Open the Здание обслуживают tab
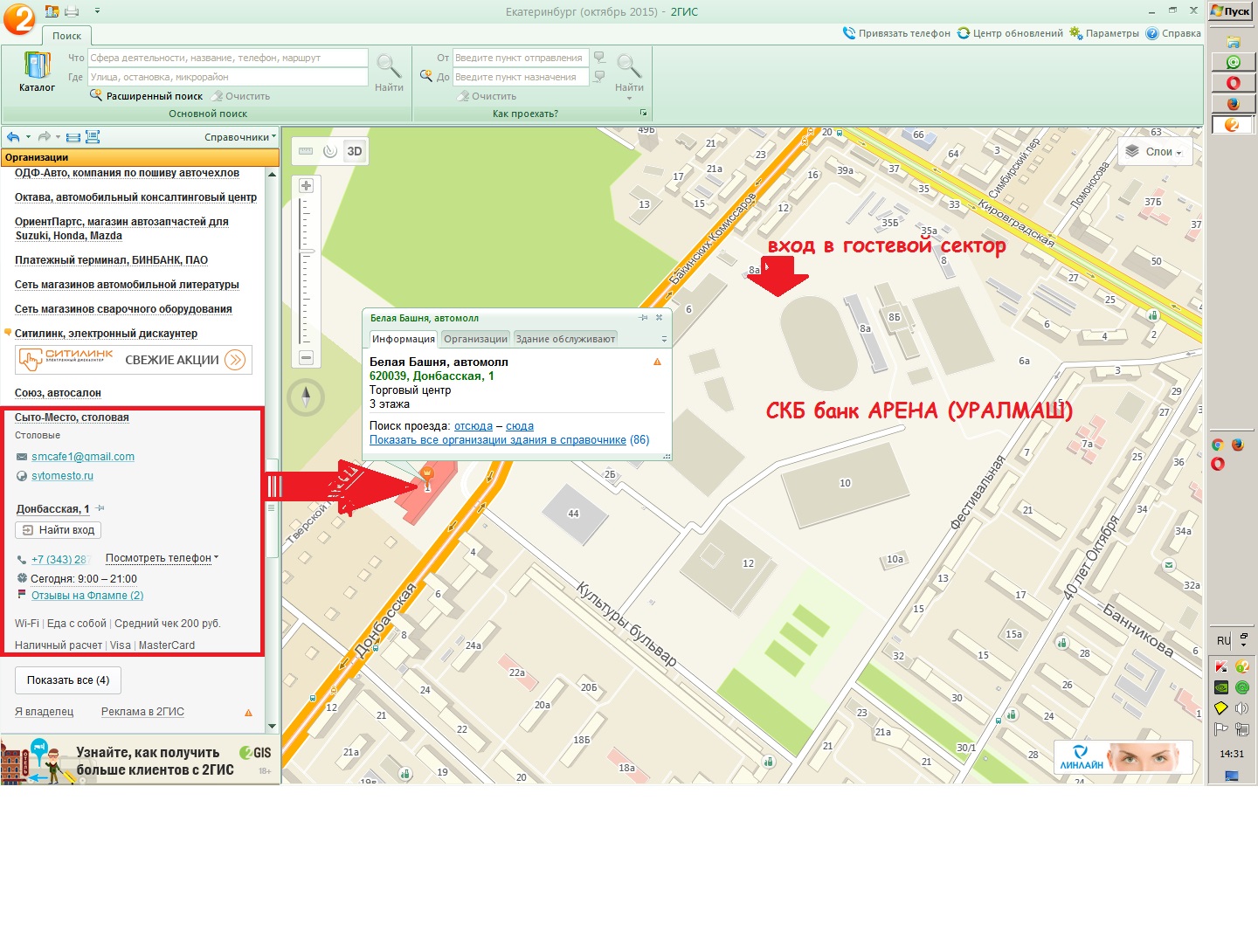 click(x=565, y=339)
